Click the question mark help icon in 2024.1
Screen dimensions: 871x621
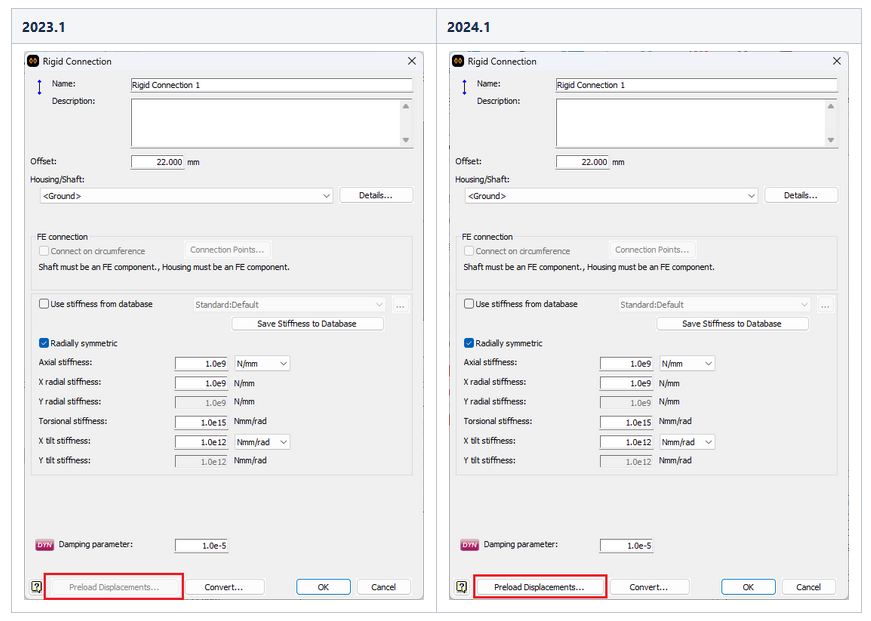click(460, 587)
